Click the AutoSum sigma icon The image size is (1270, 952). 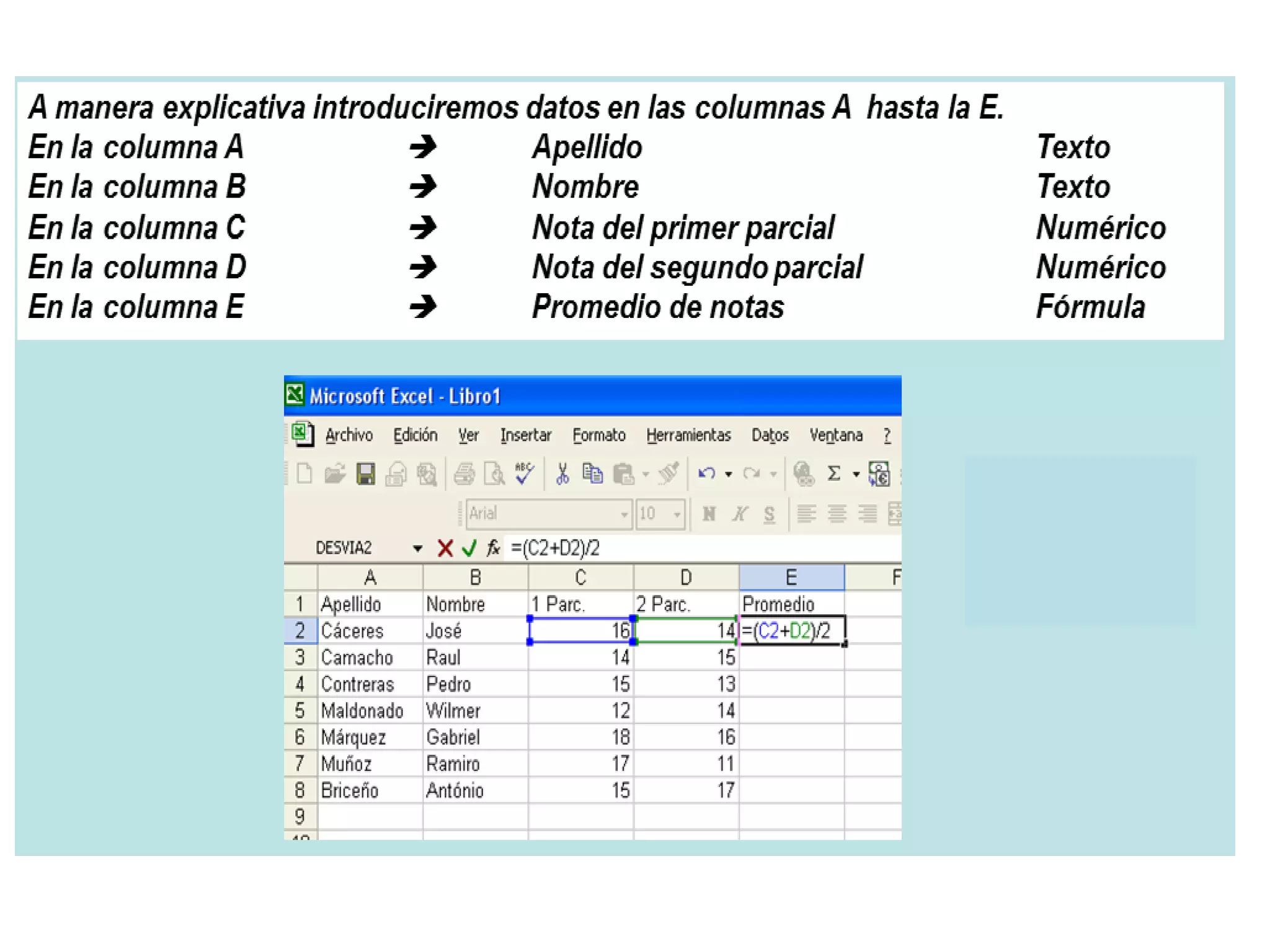pyautogui.click(x=834, y=474)
